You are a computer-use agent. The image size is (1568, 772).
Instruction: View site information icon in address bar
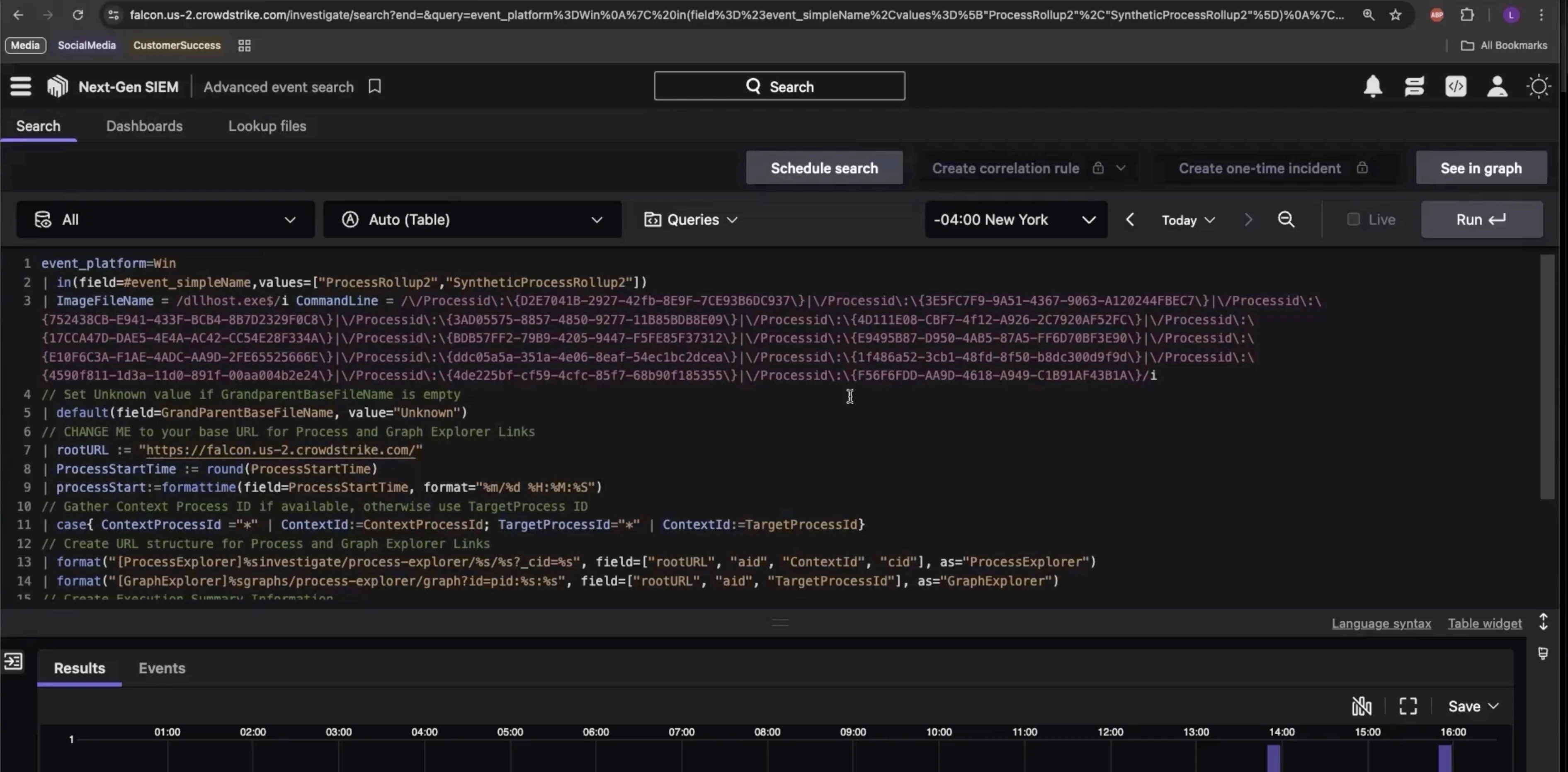tap(113, 15)
